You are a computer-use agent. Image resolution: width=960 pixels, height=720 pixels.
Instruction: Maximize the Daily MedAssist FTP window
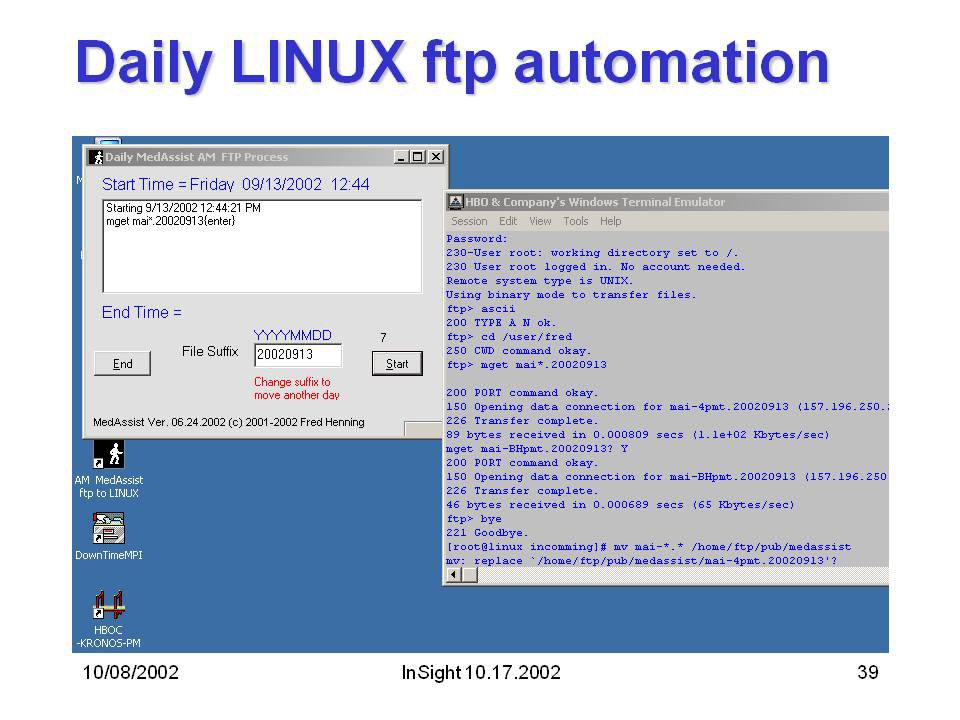click(x=418, y=157)
